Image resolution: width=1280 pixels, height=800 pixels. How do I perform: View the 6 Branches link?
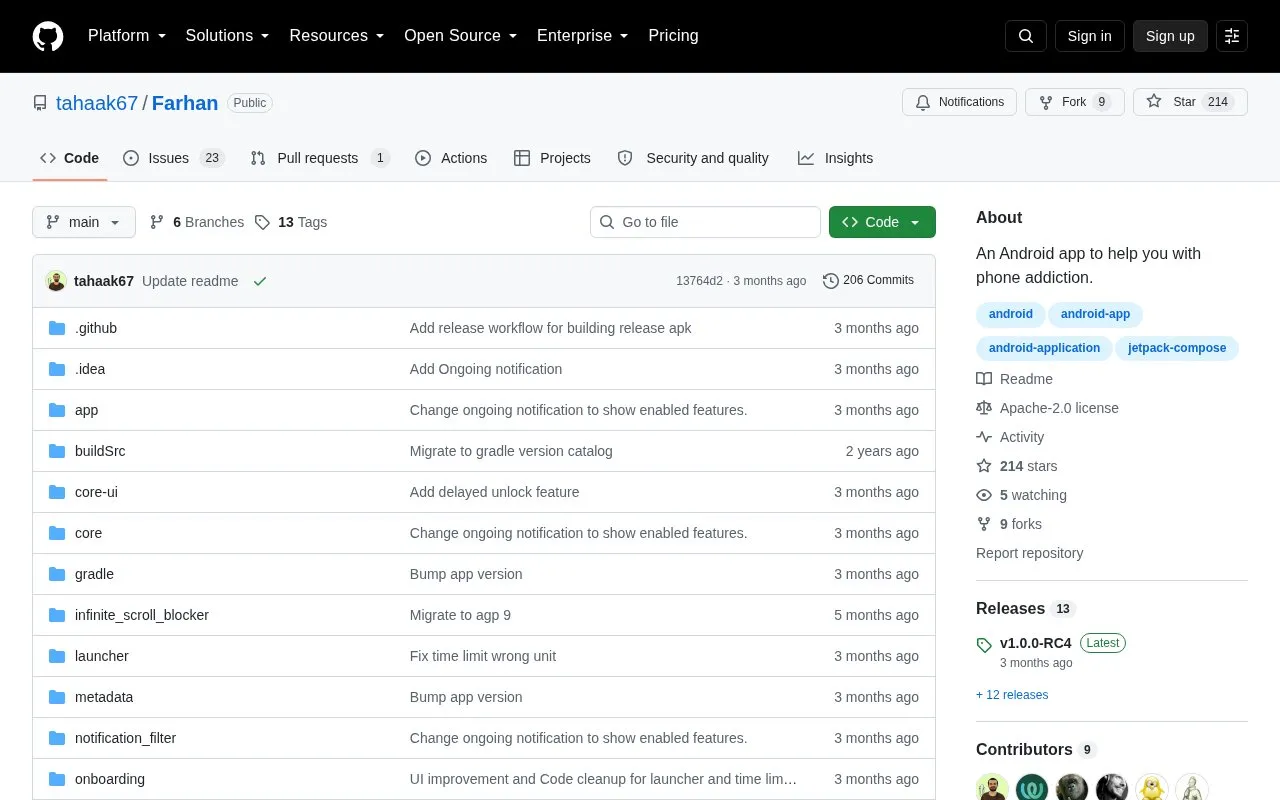197,222
